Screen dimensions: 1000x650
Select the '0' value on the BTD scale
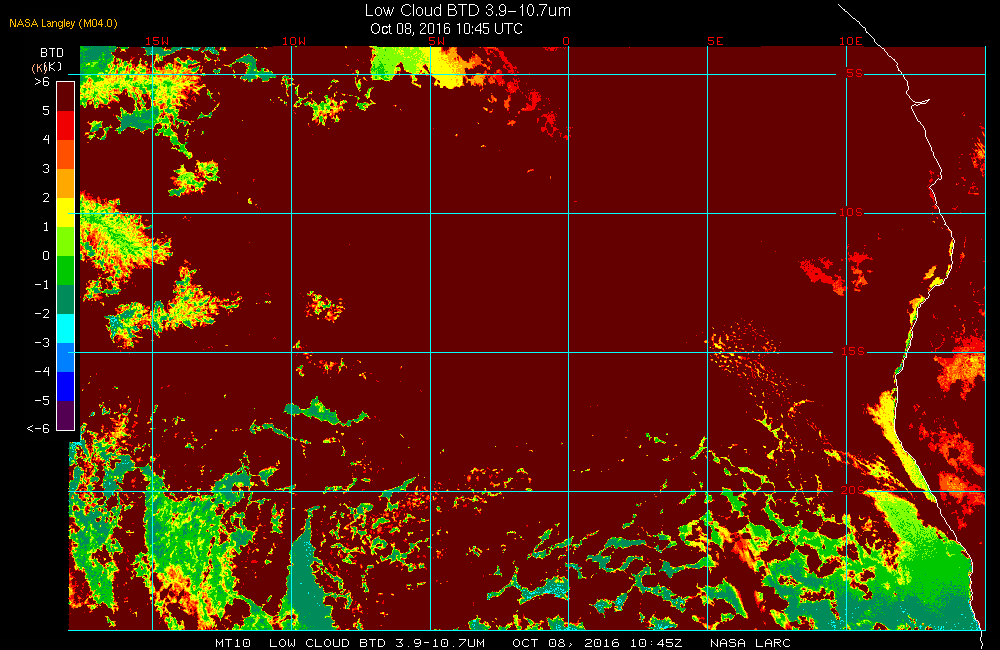46,256
